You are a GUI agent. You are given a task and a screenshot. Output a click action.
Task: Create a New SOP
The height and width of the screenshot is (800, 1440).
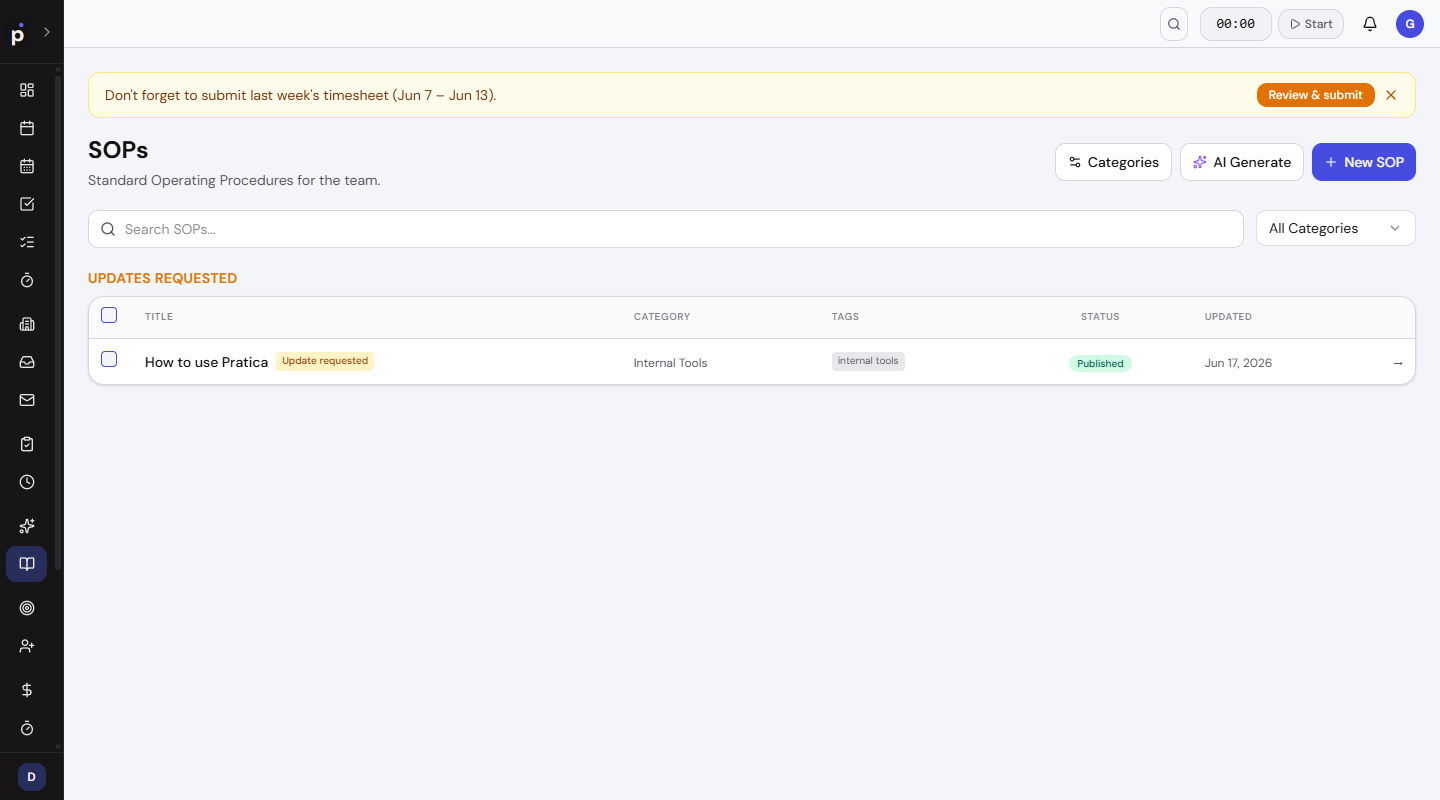pos(1364,162)
